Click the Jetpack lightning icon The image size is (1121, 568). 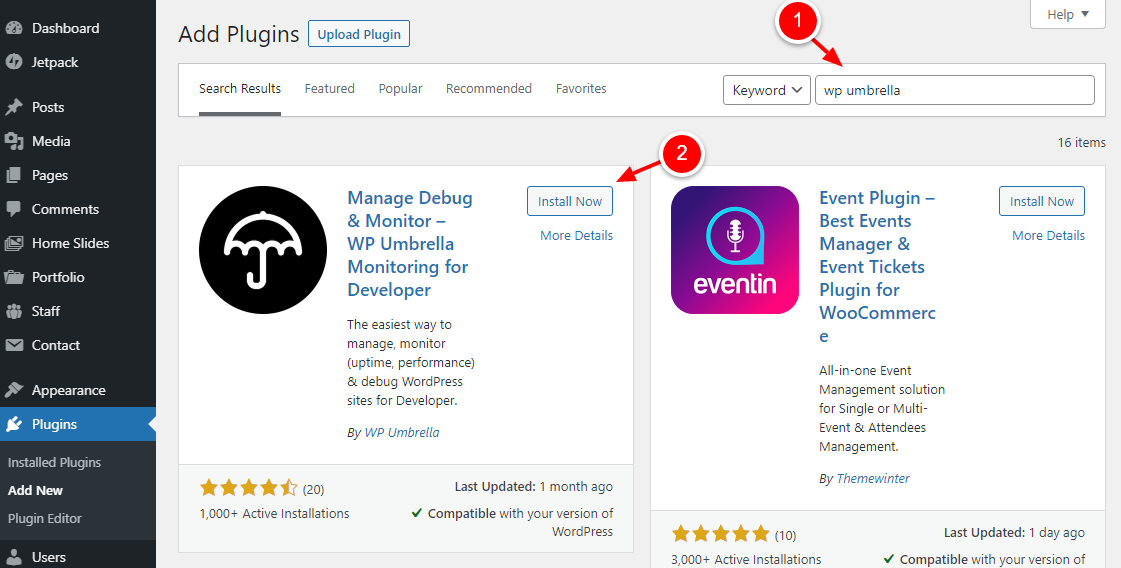tap(14, 62)
